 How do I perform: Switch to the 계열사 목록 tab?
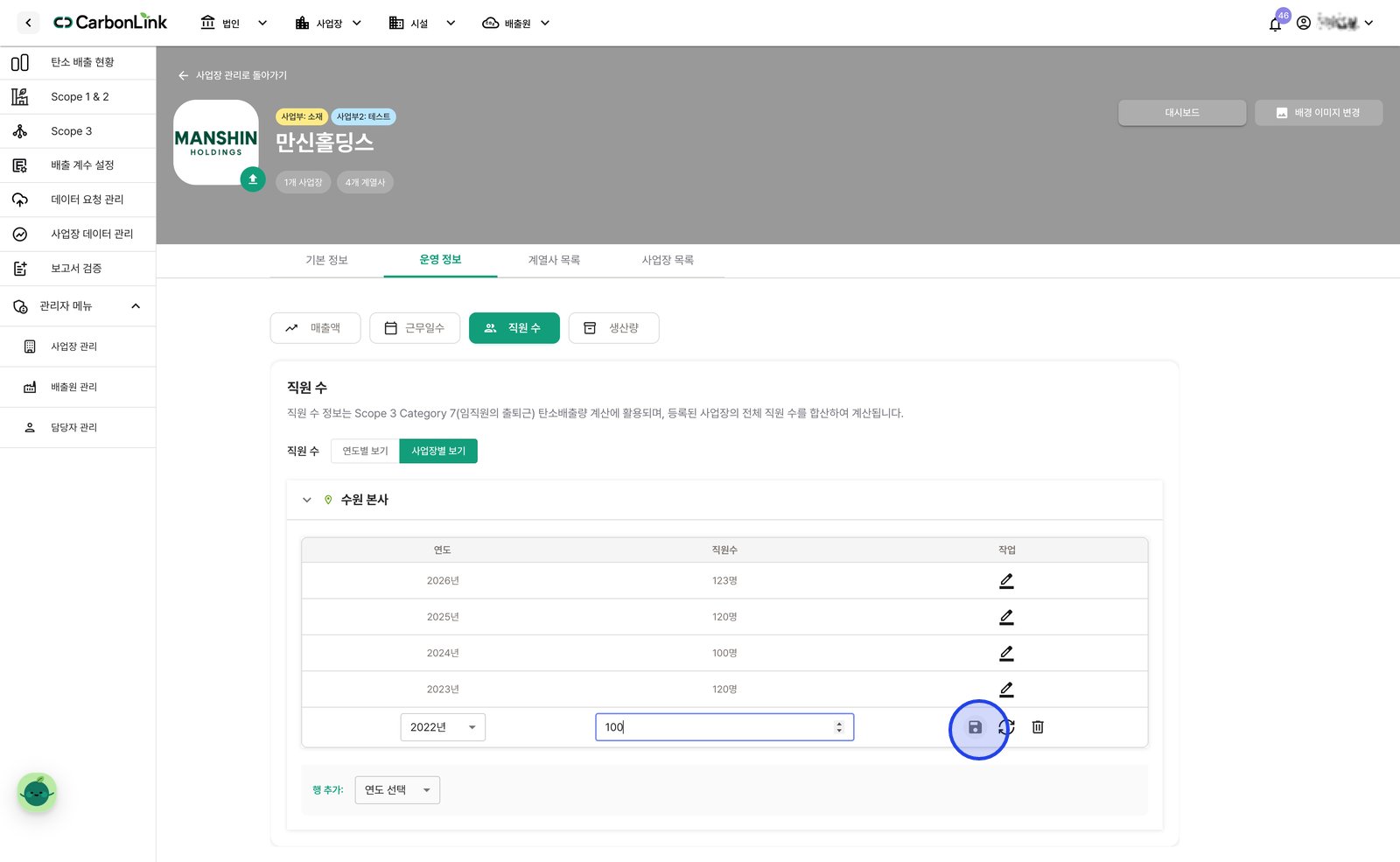[554, 260]
